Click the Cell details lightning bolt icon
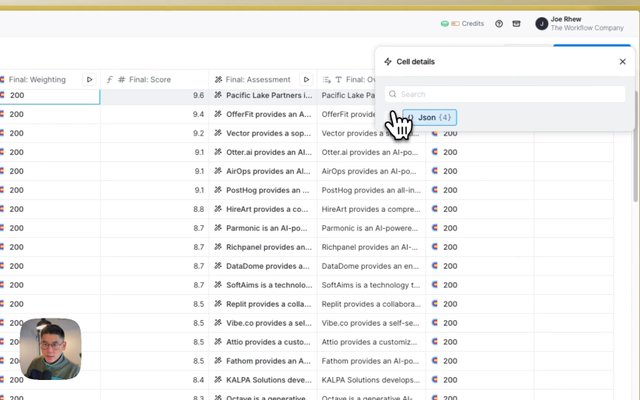Screen dimensions: 640x400 click(388, 61)
